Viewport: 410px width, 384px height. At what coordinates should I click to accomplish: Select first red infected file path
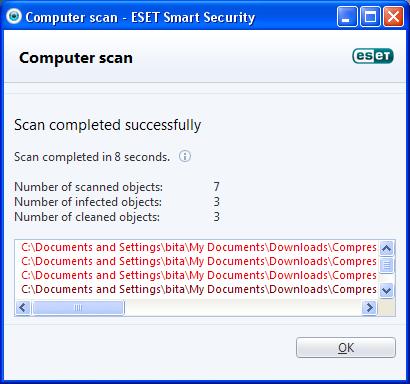[199, 247]
